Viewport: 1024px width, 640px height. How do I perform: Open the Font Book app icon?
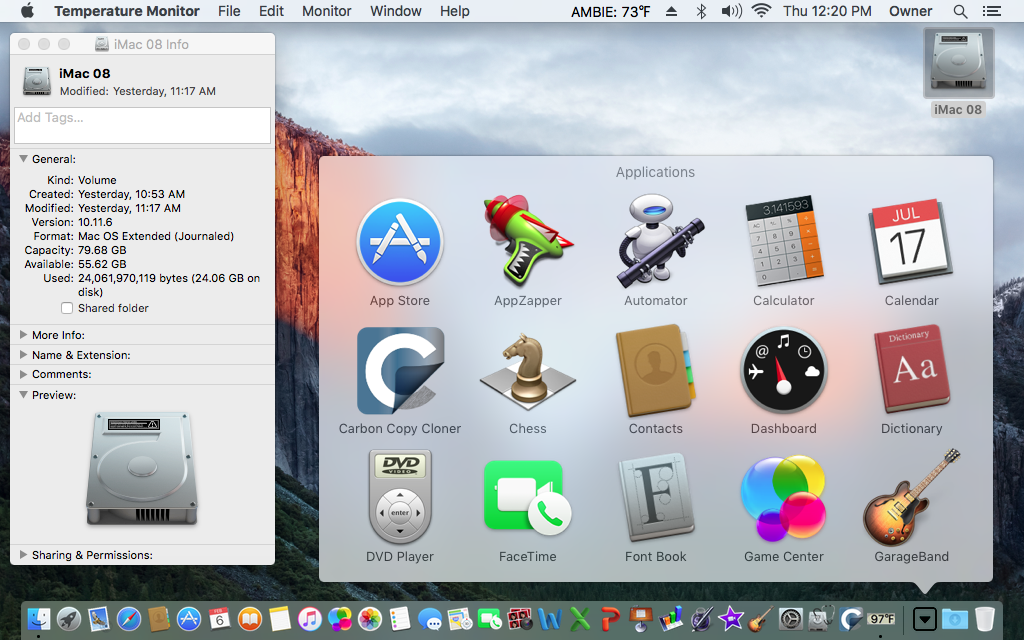pos(656,497)
